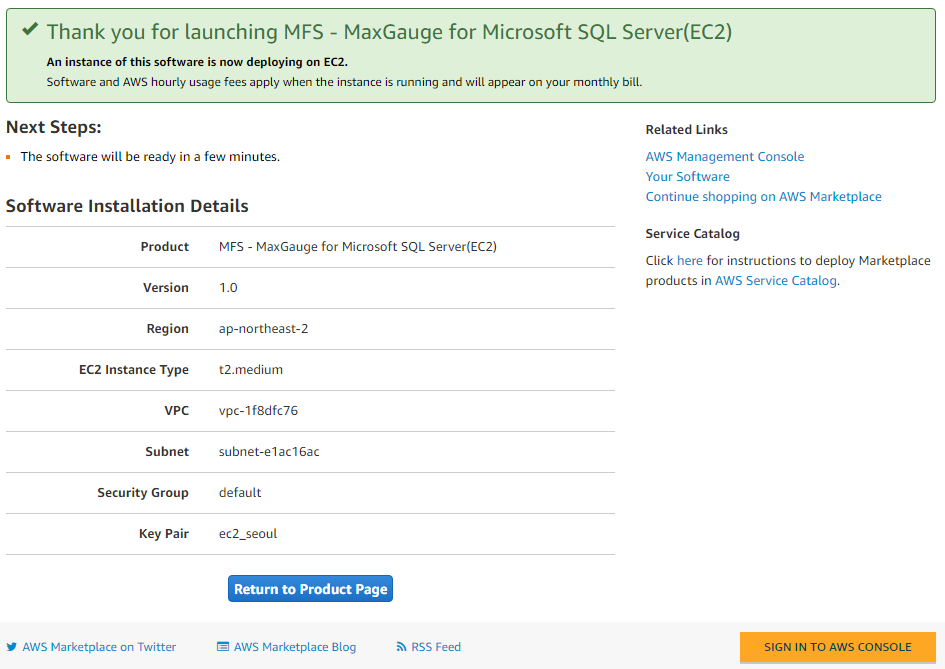The height and width of the screenshot is (669, 945).
Task: Click the region value 'ap-northeast-2'
Action: pyautogui.click(x=263, y=328)
